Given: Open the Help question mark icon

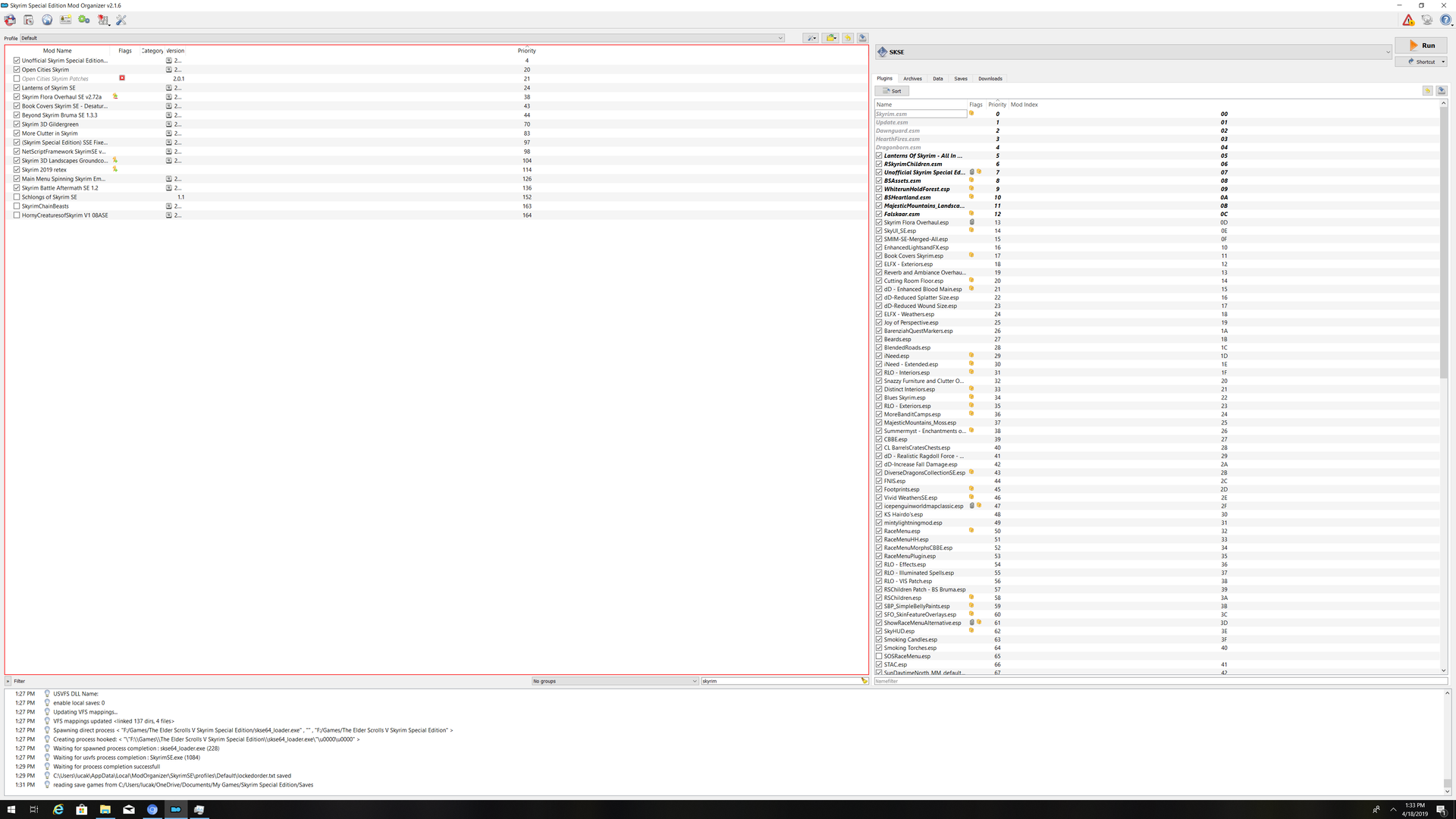Looking at the screenshot, I should [x=1445, y=20].
